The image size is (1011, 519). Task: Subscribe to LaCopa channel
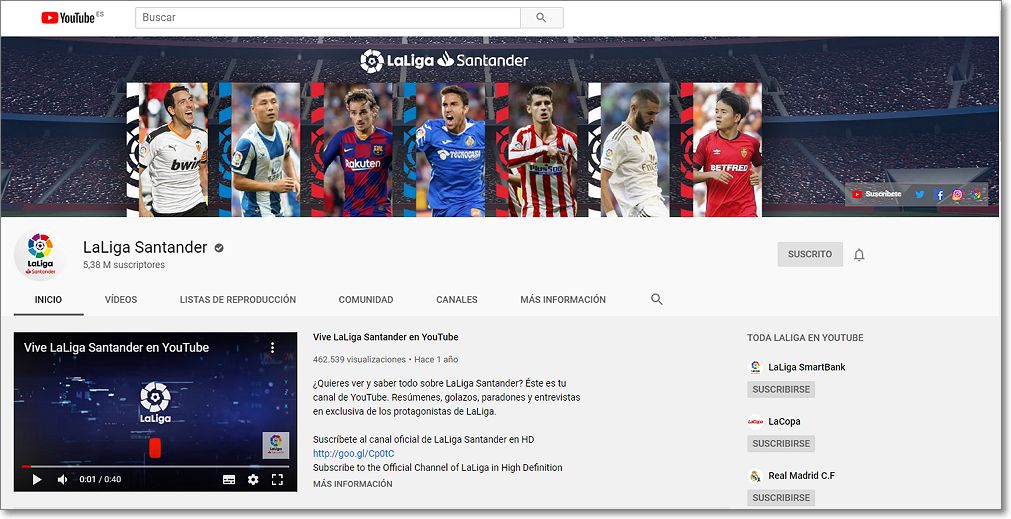[781, 444]
